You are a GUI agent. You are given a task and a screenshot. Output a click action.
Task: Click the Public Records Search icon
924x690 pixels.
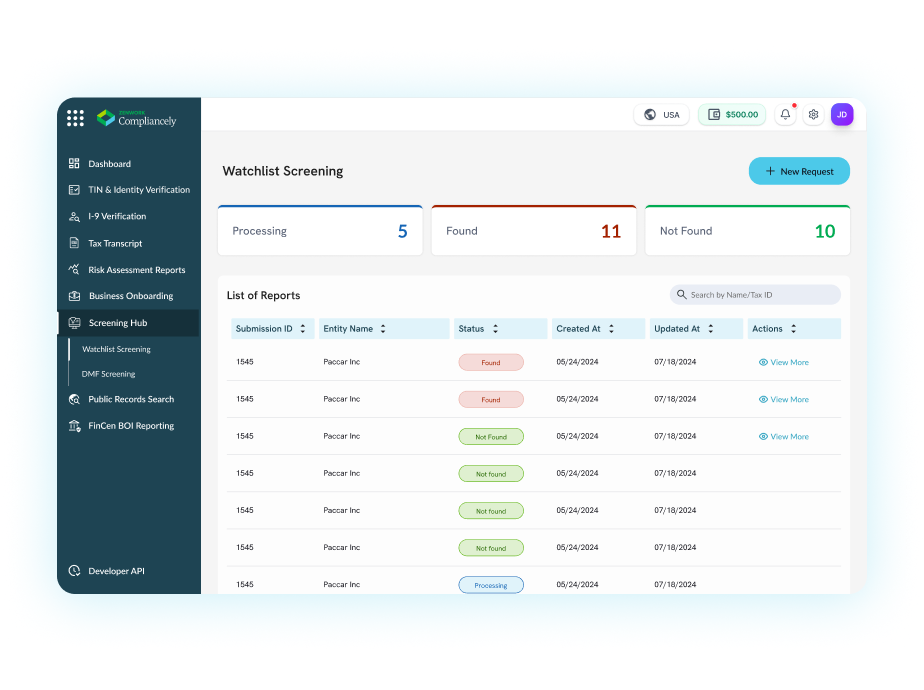coord(74,399)
